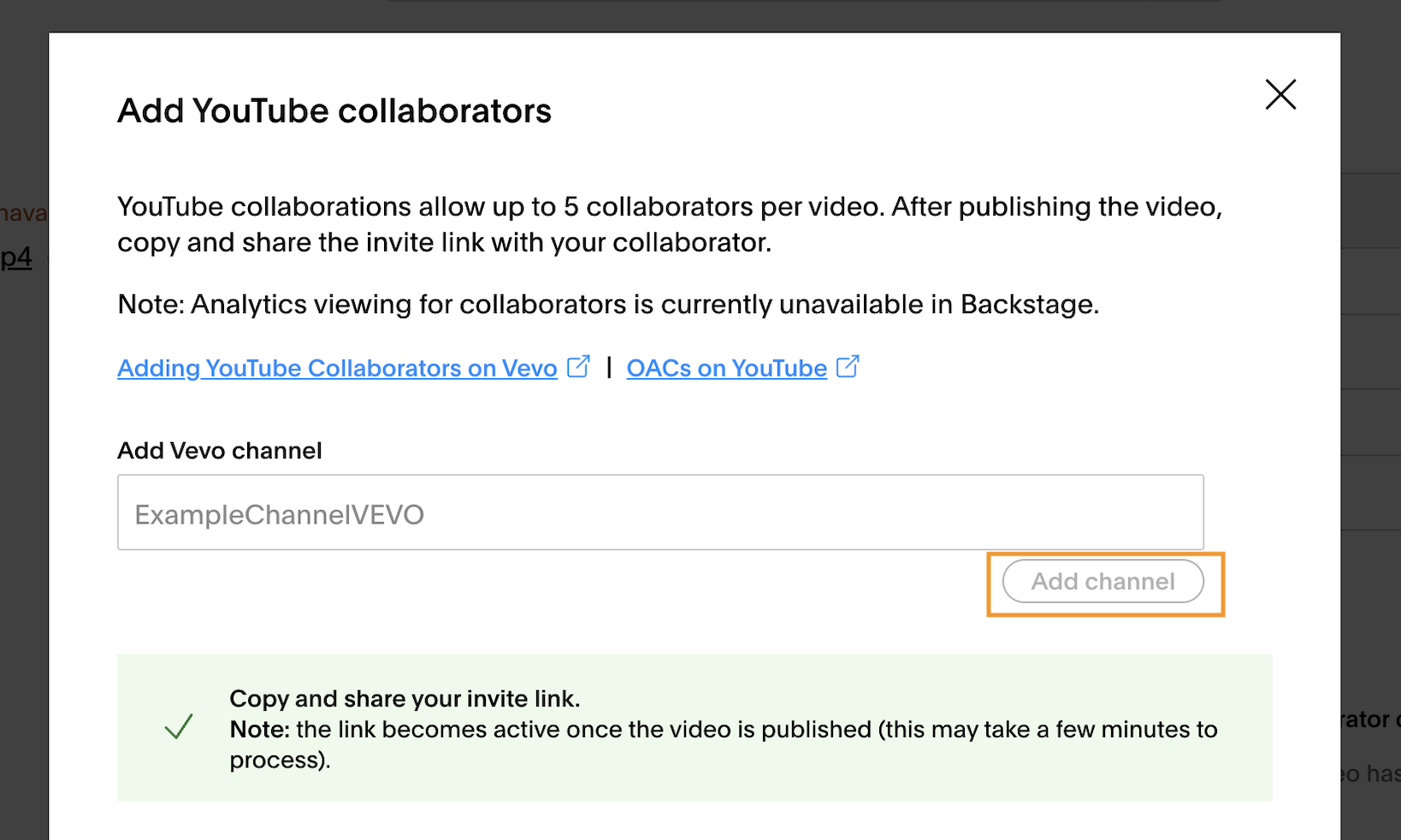The image size is (1401, 840).
Task: Click the 'Copy and share your invite link.' text
Action: point(405,699)
